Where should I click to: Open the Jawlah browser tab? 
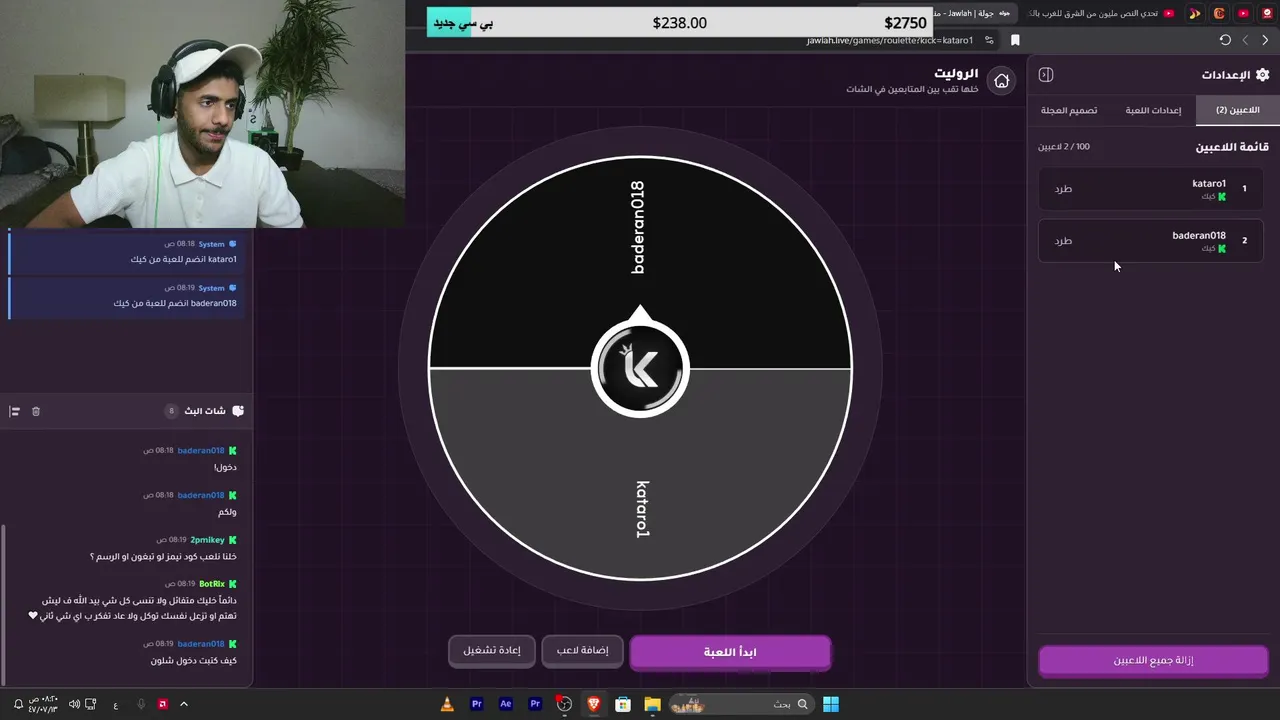(974, 13)
